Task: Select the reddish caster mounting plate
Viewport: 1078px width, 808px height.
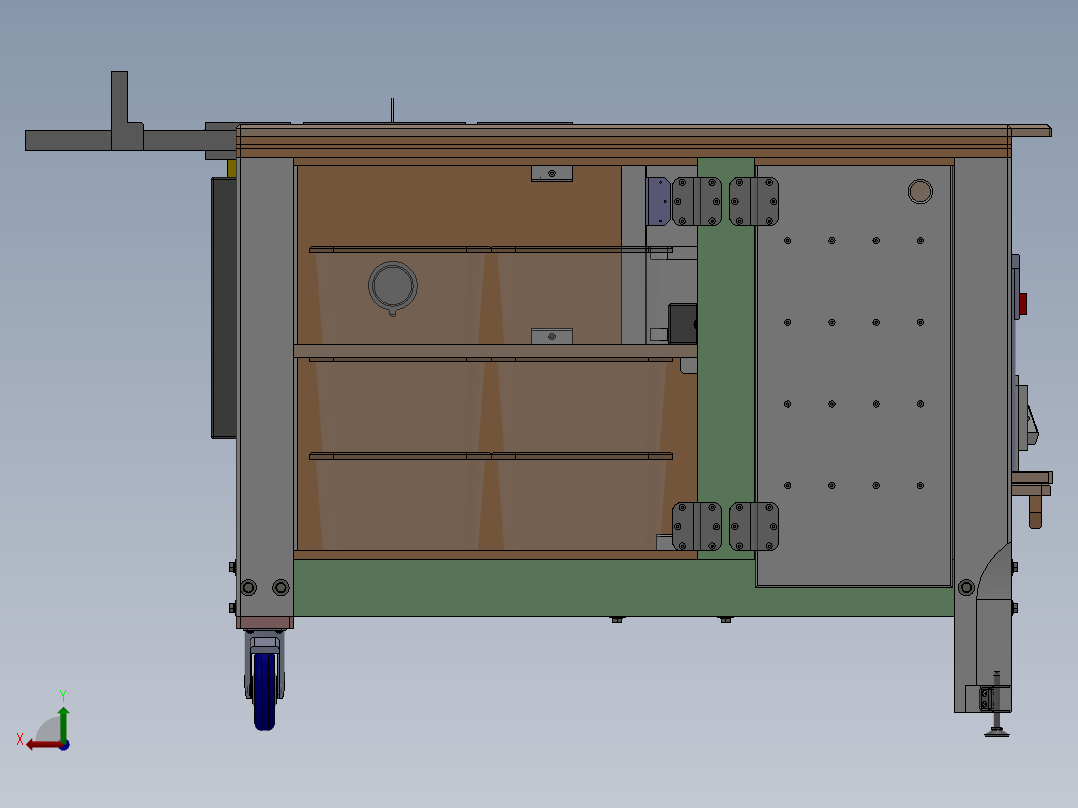Action: [x=265, y=623]
